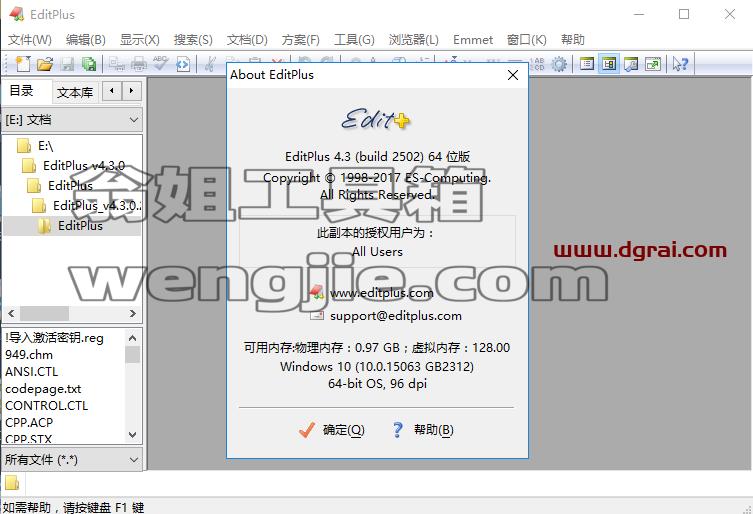The height and width of the screenshot is (514, 753).
Task: Open the 显示(X) menu
Action: [x=139, y=39]
